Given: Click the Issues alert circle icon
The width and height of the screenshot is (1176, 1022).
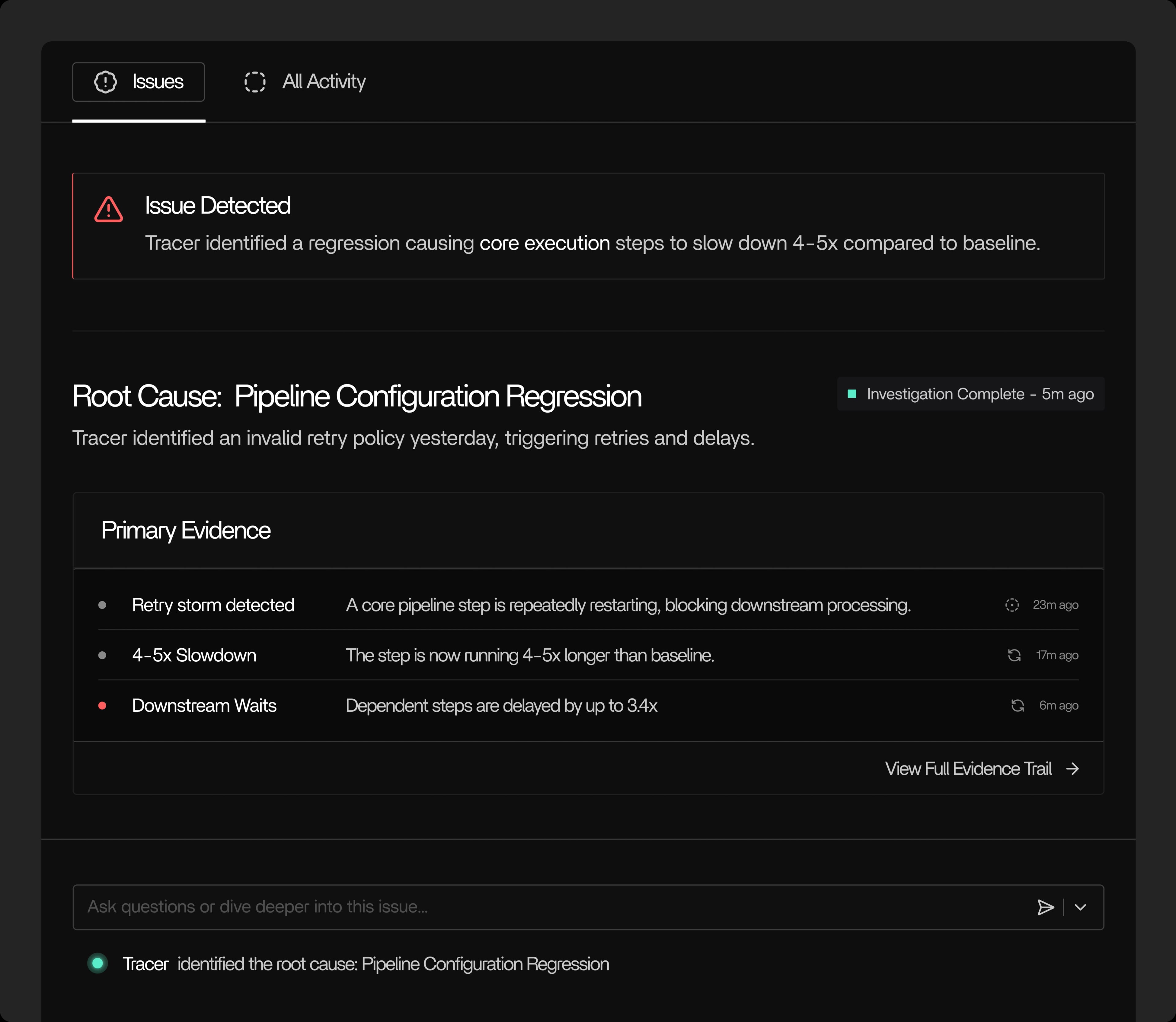Looking at the screenshot, I should (105, 81).
